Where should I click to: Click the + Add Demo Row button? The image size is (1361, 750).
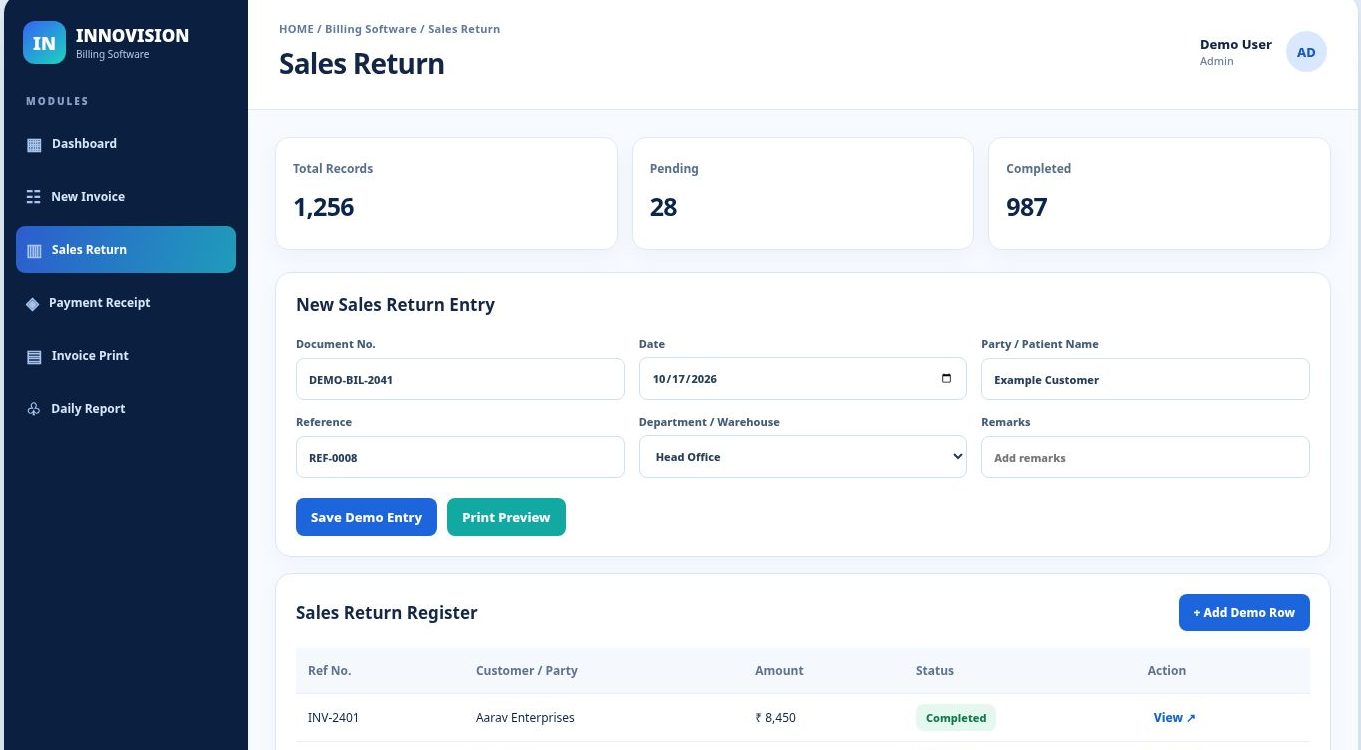coord(1244,612)
